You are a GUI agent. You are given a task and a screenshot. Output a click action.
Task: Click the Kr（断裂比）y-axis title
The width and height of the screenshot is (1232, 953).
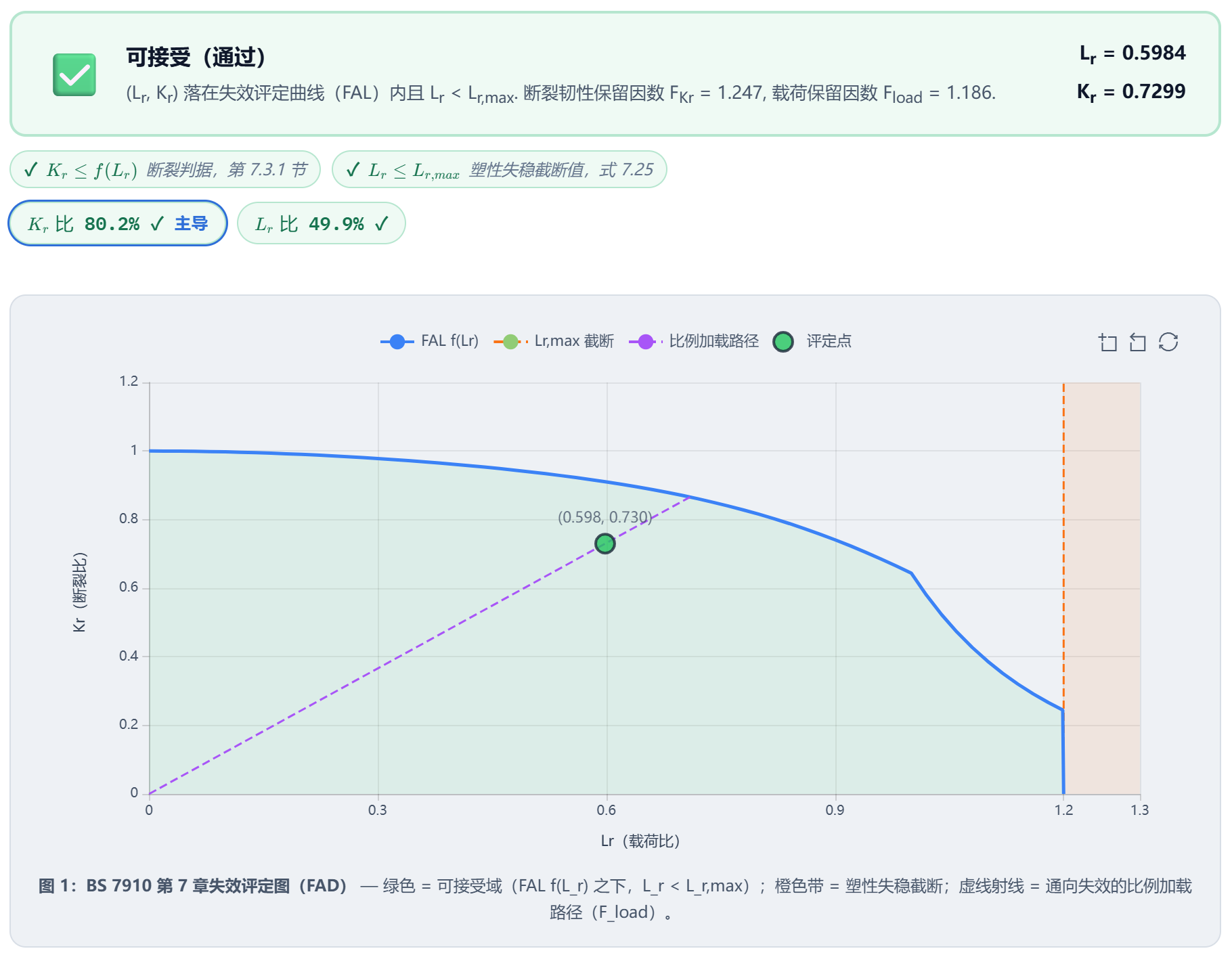point(80,592)
